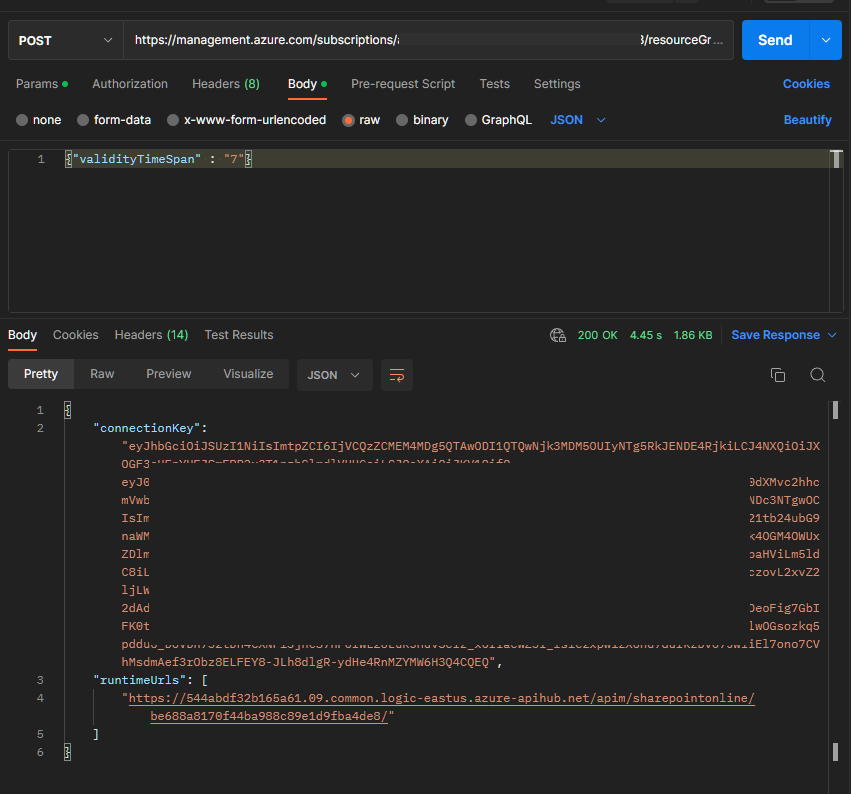Screen dimensions: 851x795
Task: Open the Save Response dropdown
Action: click(x=784, y=335)
